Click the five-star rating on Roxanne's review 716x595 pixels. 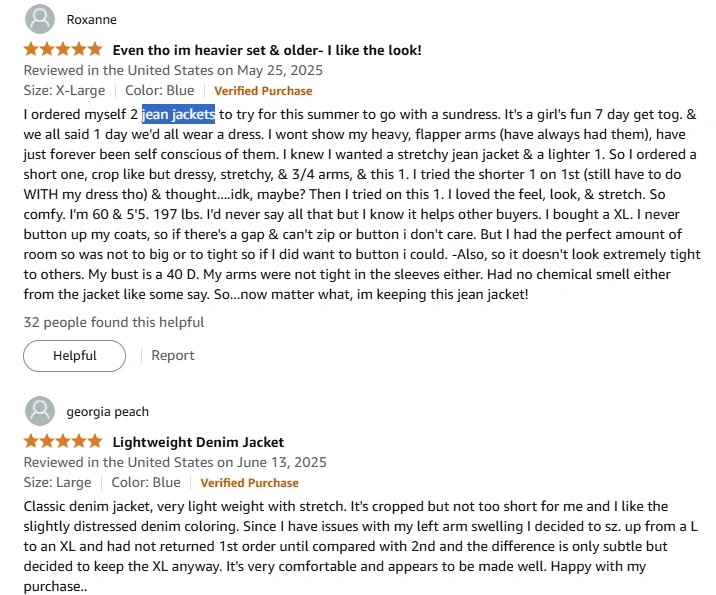[x=63, y=49]
